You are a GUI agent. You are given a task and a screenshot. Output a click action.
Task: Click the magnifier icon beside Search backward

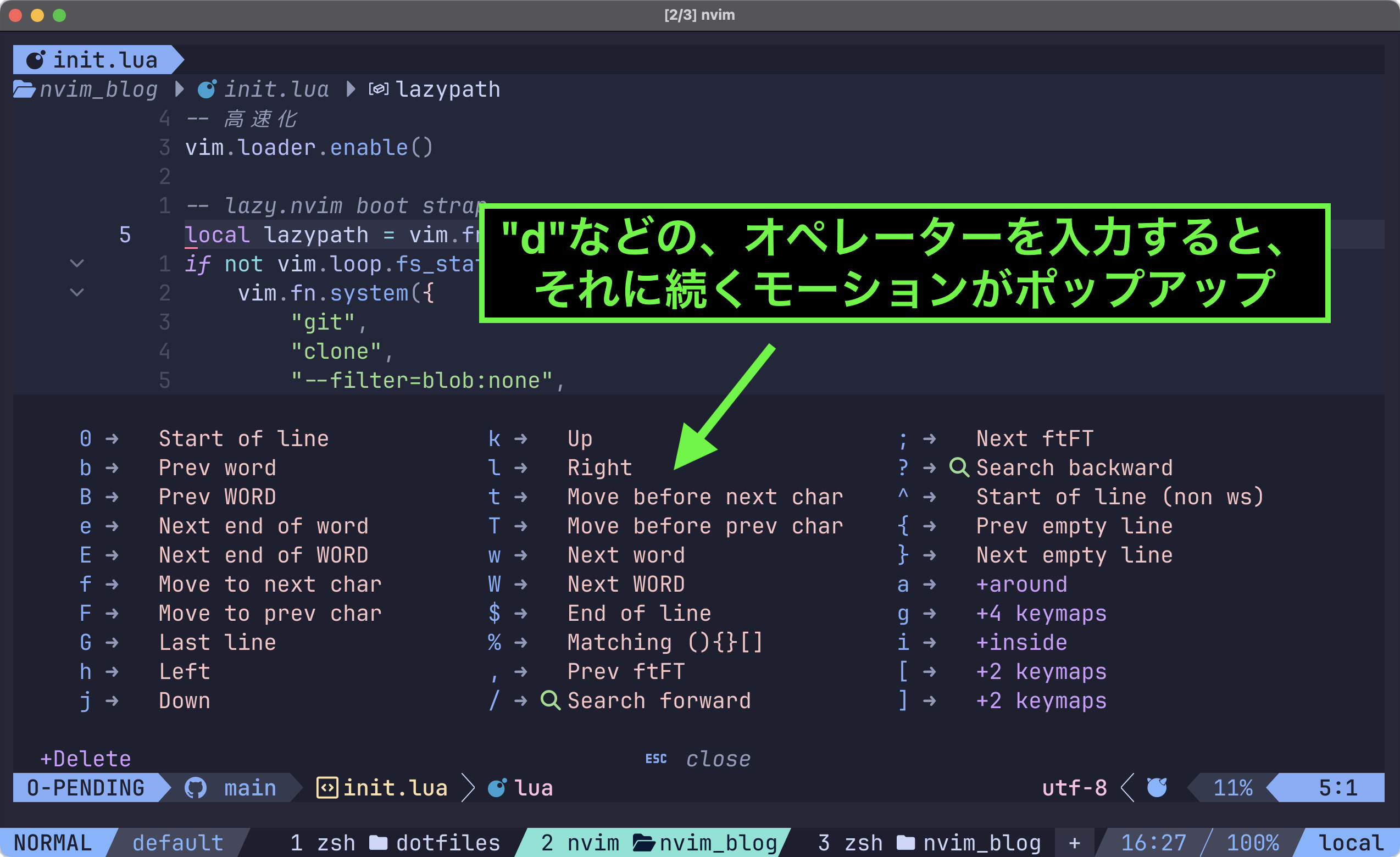959,468
